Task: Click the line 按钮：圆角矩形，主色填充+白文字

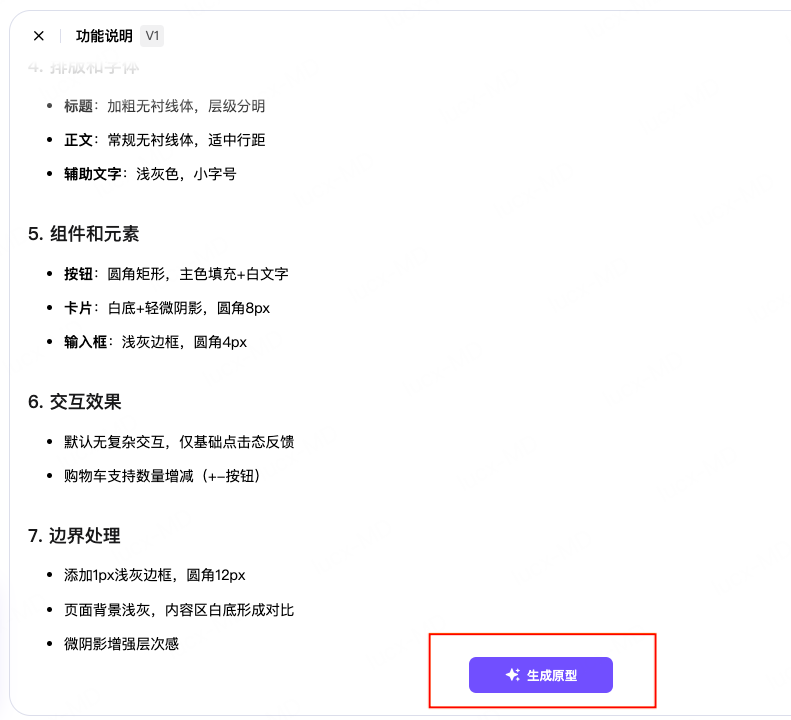Action: click(176, 274)
